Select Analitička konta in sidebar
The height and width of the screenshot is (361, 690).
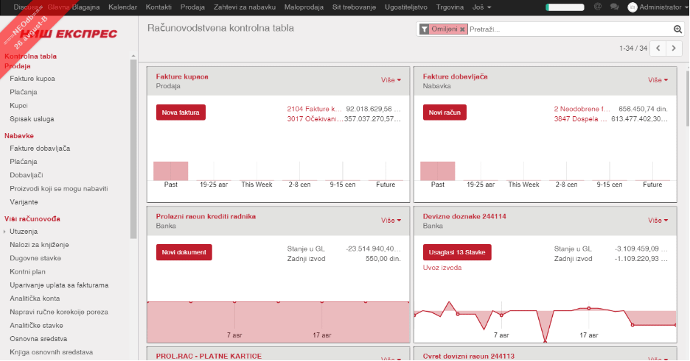pyautogui.click(x=35, y=298)
